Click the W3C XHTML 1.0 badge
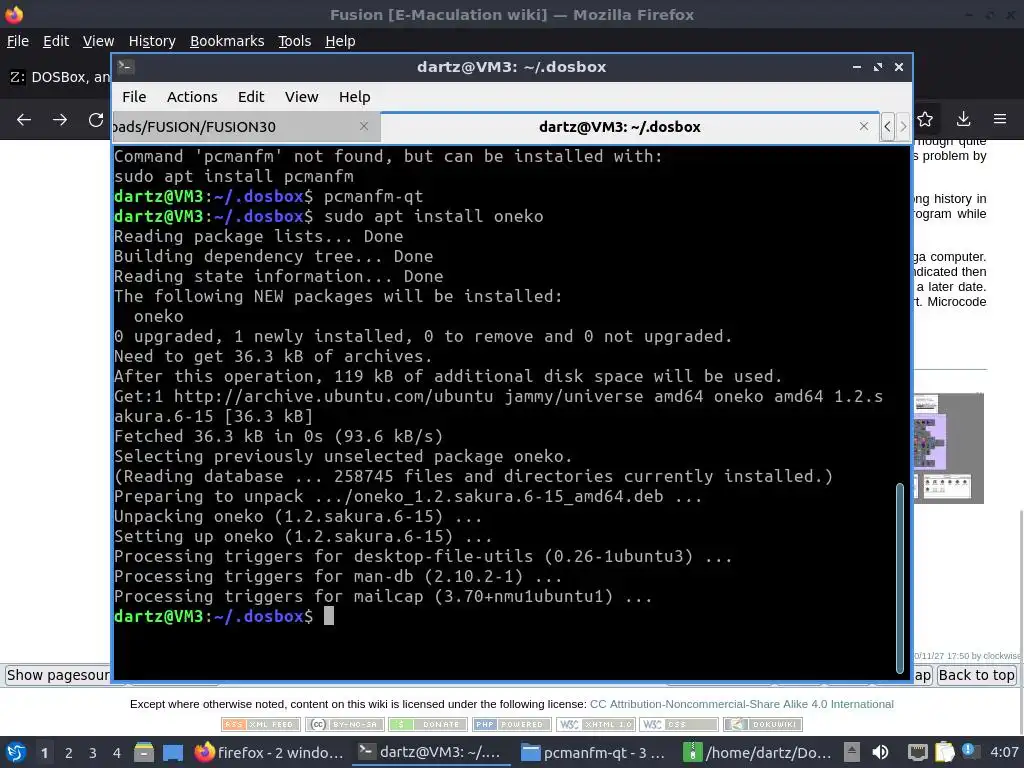1024x768 pixels. pyautogui.click(x=595, y=724)
